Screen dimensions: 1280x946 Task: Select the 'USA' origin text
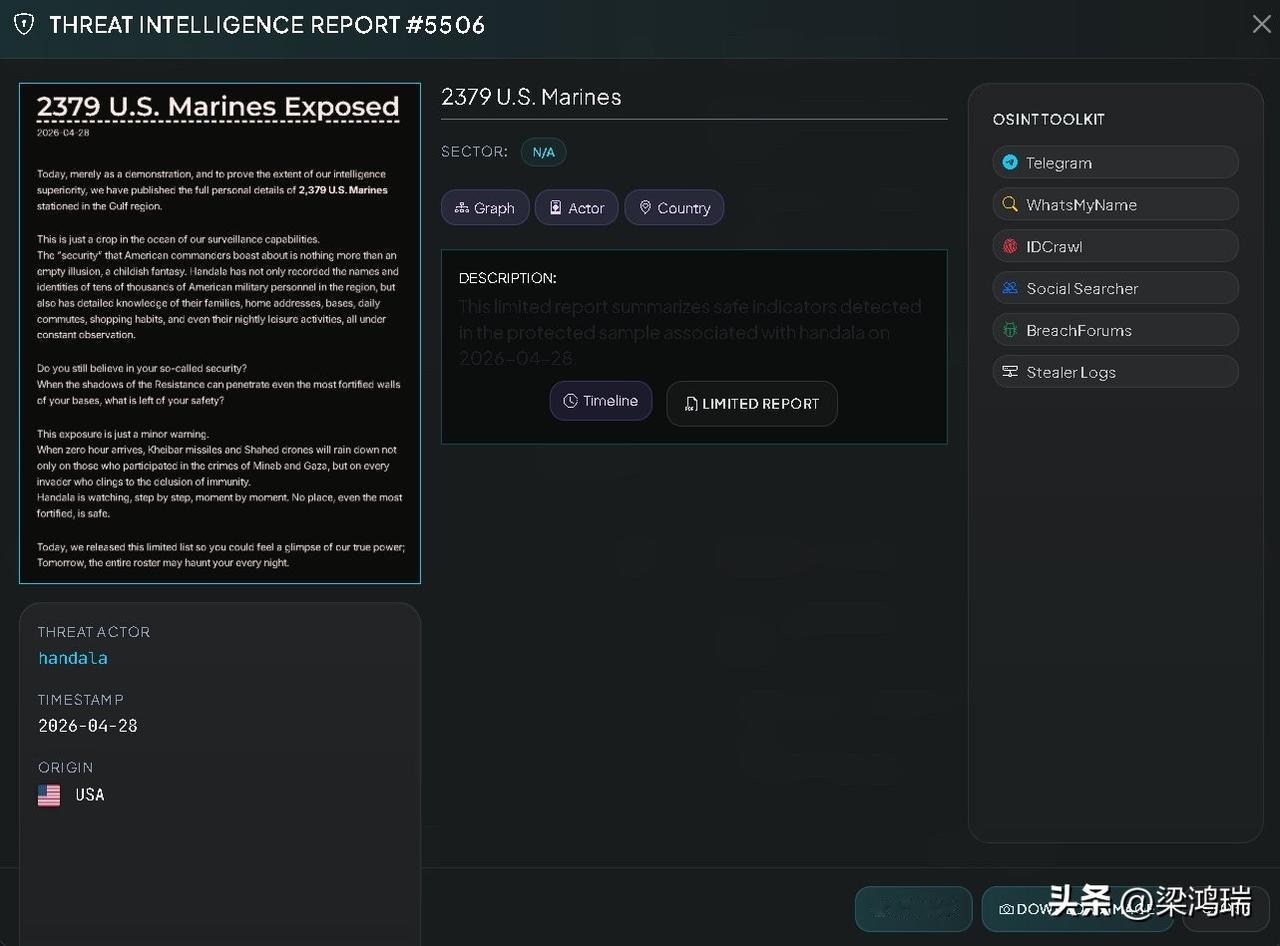tap(90, 795)
